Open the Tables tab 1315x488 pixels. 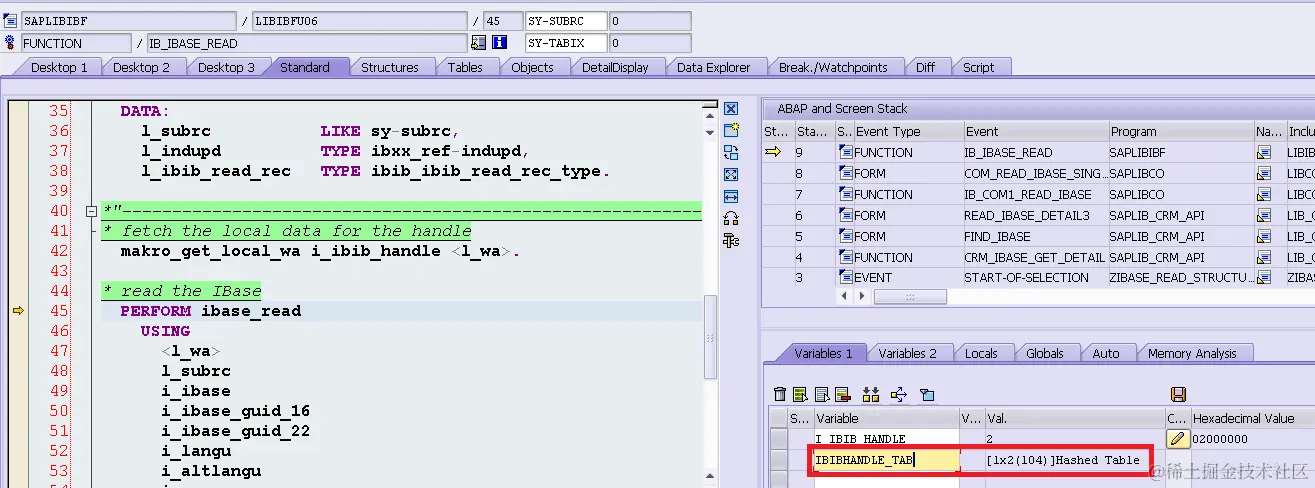[x=465, y=67]
